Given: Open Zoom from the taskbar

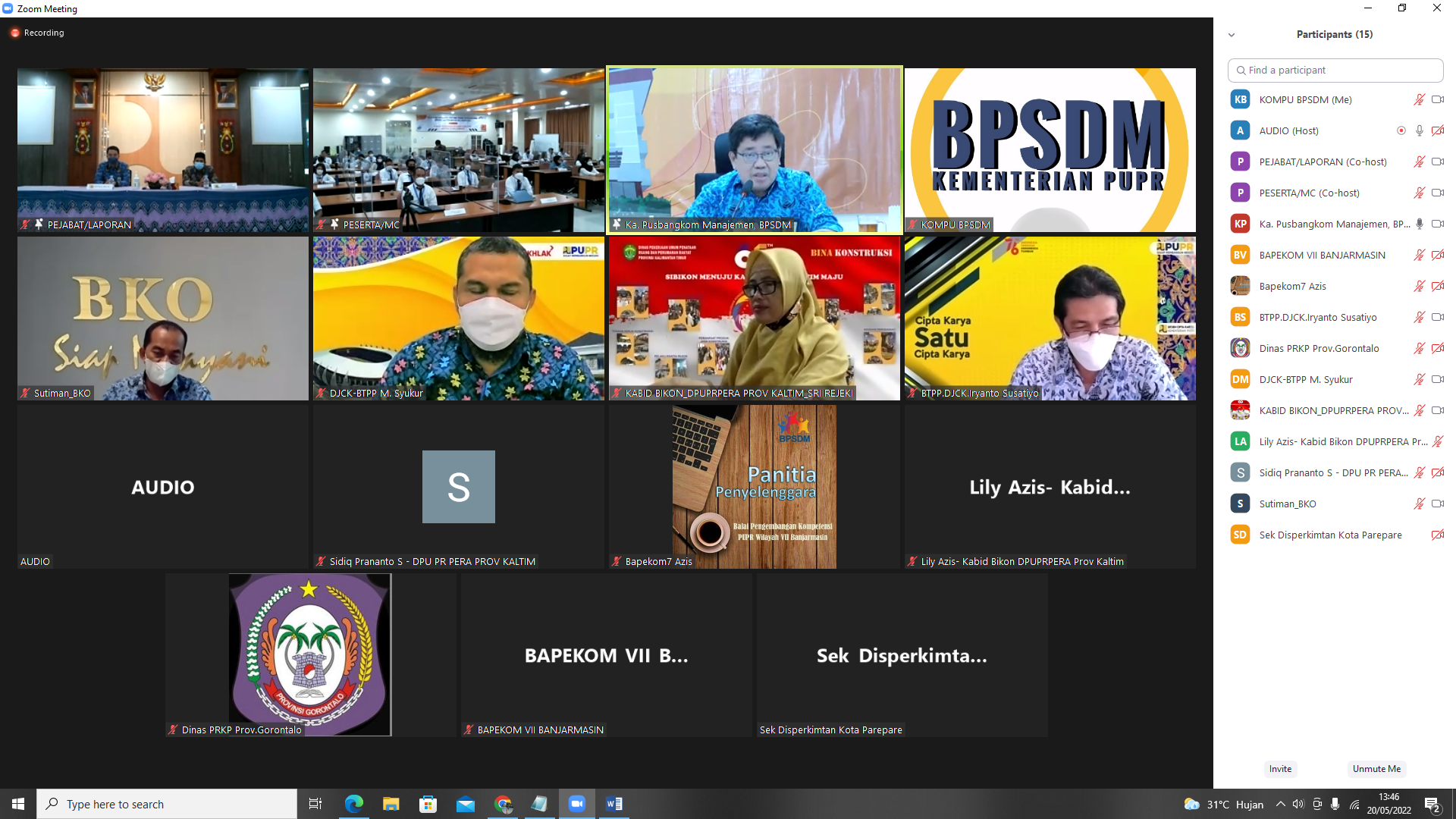Looking at the screenshot, I should [x=577, y=803].
